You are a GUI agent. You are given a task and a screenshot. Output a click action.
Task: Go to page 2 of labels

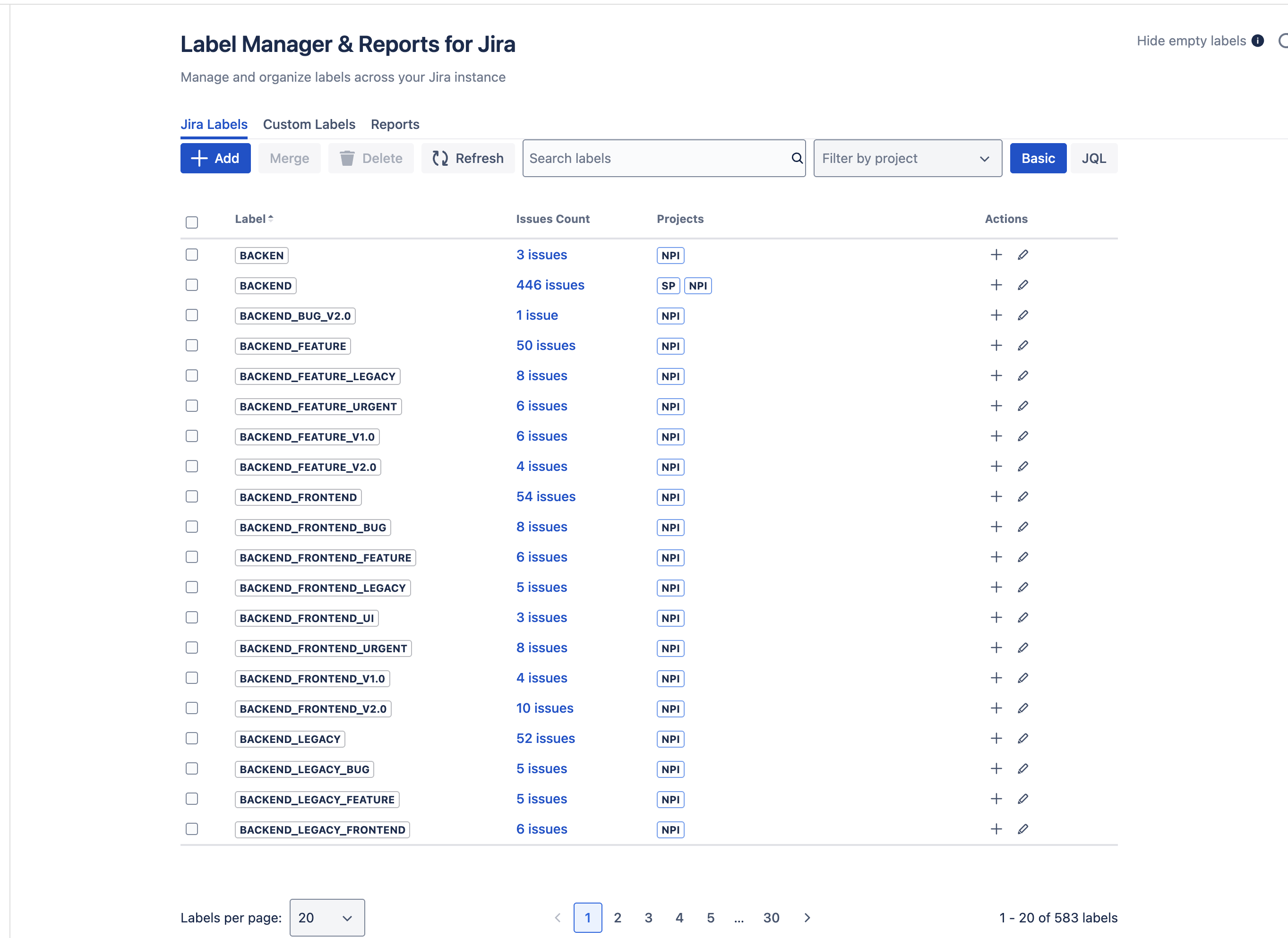click(618, 918)
